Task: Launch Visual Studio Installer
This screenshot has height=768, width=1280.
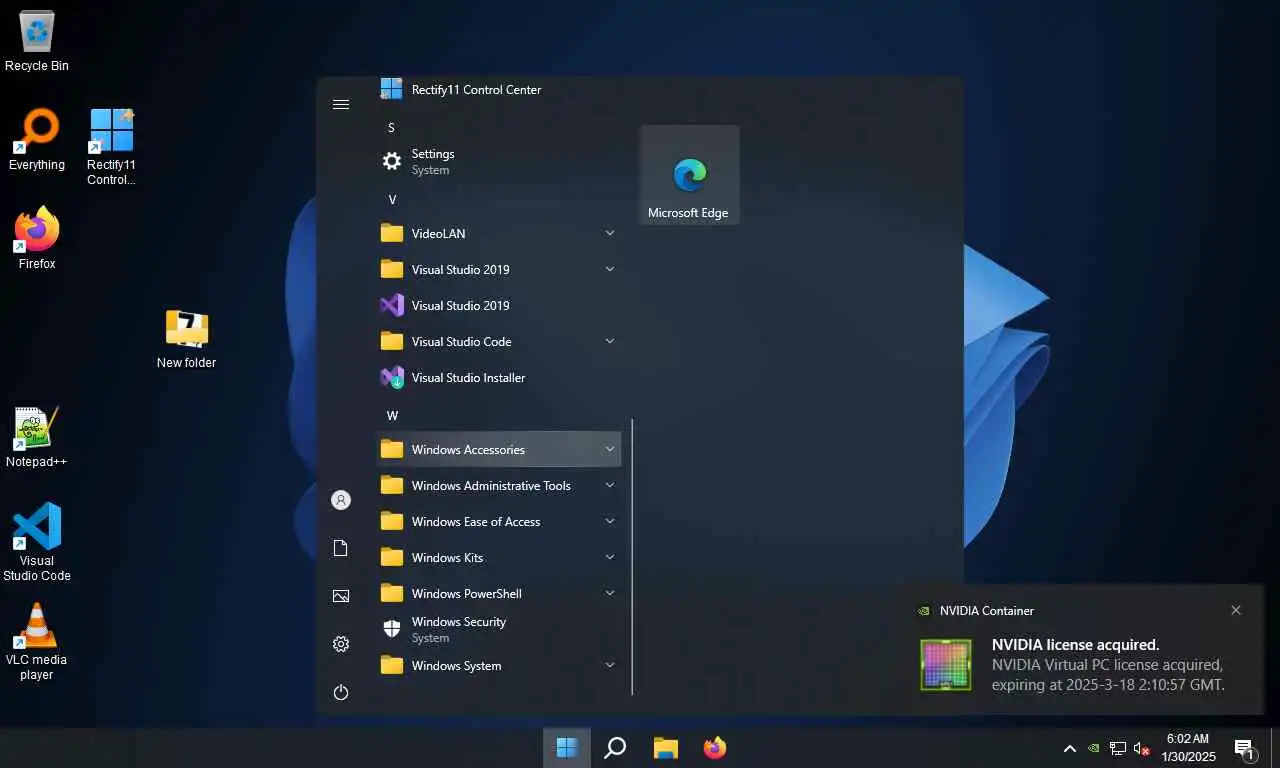Action: pyautogui.click(x=498, y=377)
